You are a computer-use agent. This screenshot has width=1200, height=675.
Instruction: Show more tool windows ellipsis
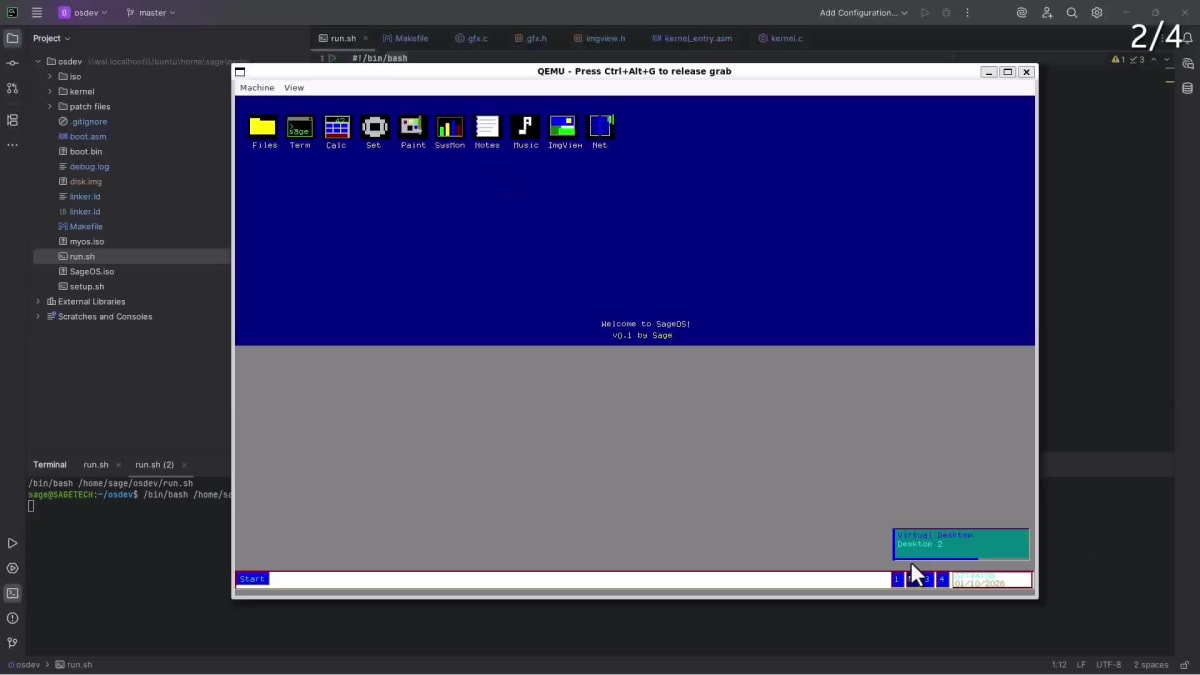coord(12,145)
